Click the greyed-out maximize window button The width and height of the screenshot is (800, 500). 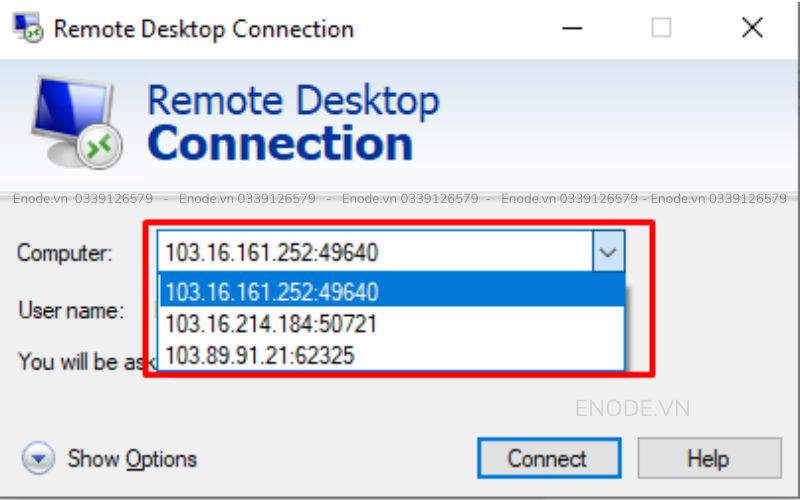[661, 28]
